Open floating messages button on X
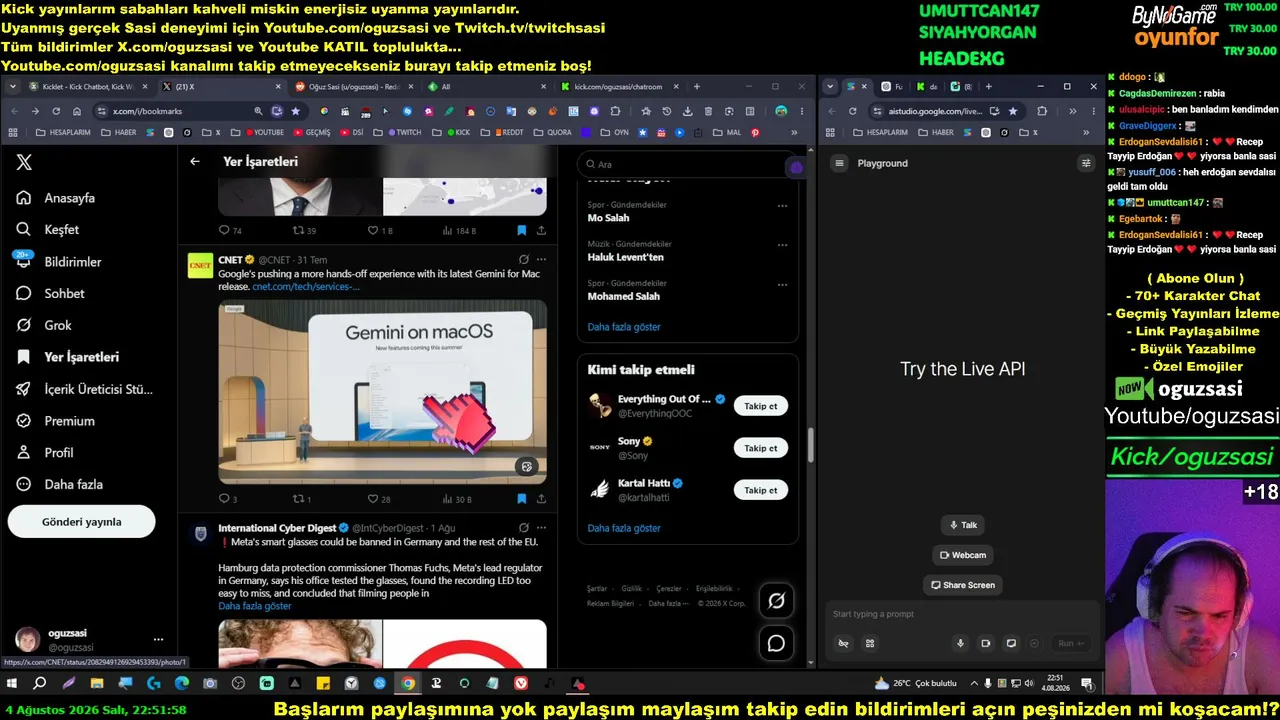 tap(776, 643)
